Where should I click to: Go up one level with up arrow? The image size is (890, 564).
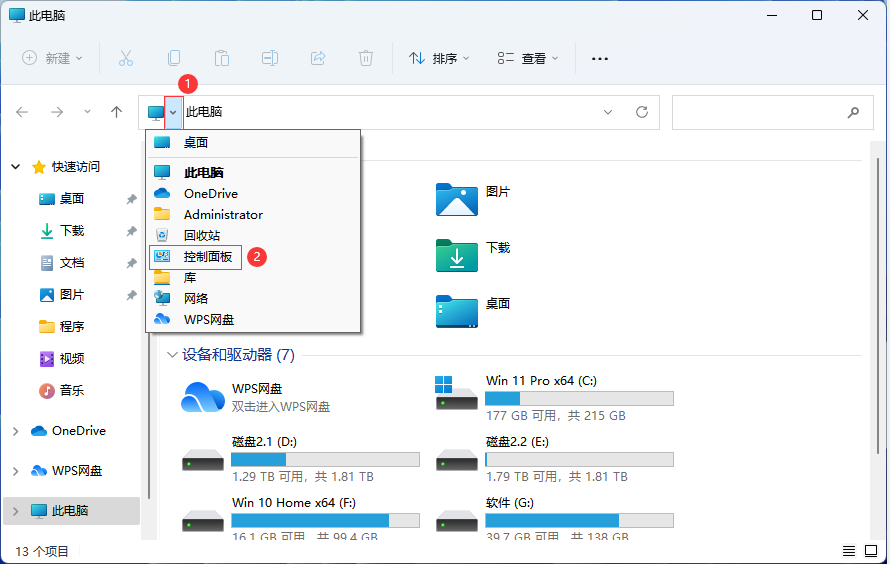[116, 112]
